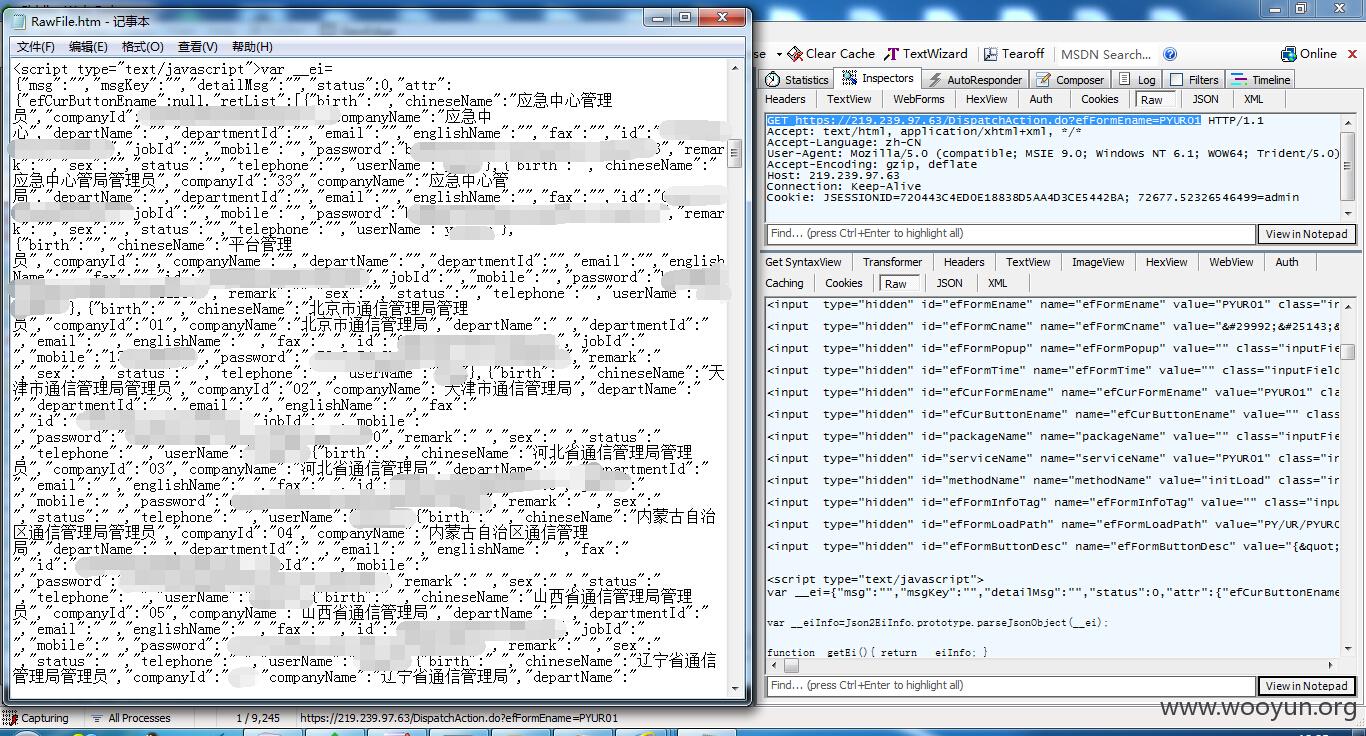Open request Cookies inspector tab
Screen dimensions: 1366x736
tap(1099, 99)
